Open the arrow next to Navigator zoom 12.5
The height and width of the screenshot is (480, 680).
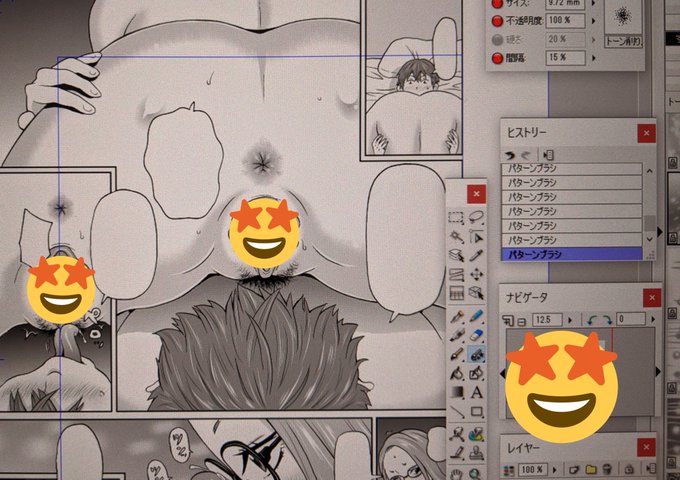570,320
